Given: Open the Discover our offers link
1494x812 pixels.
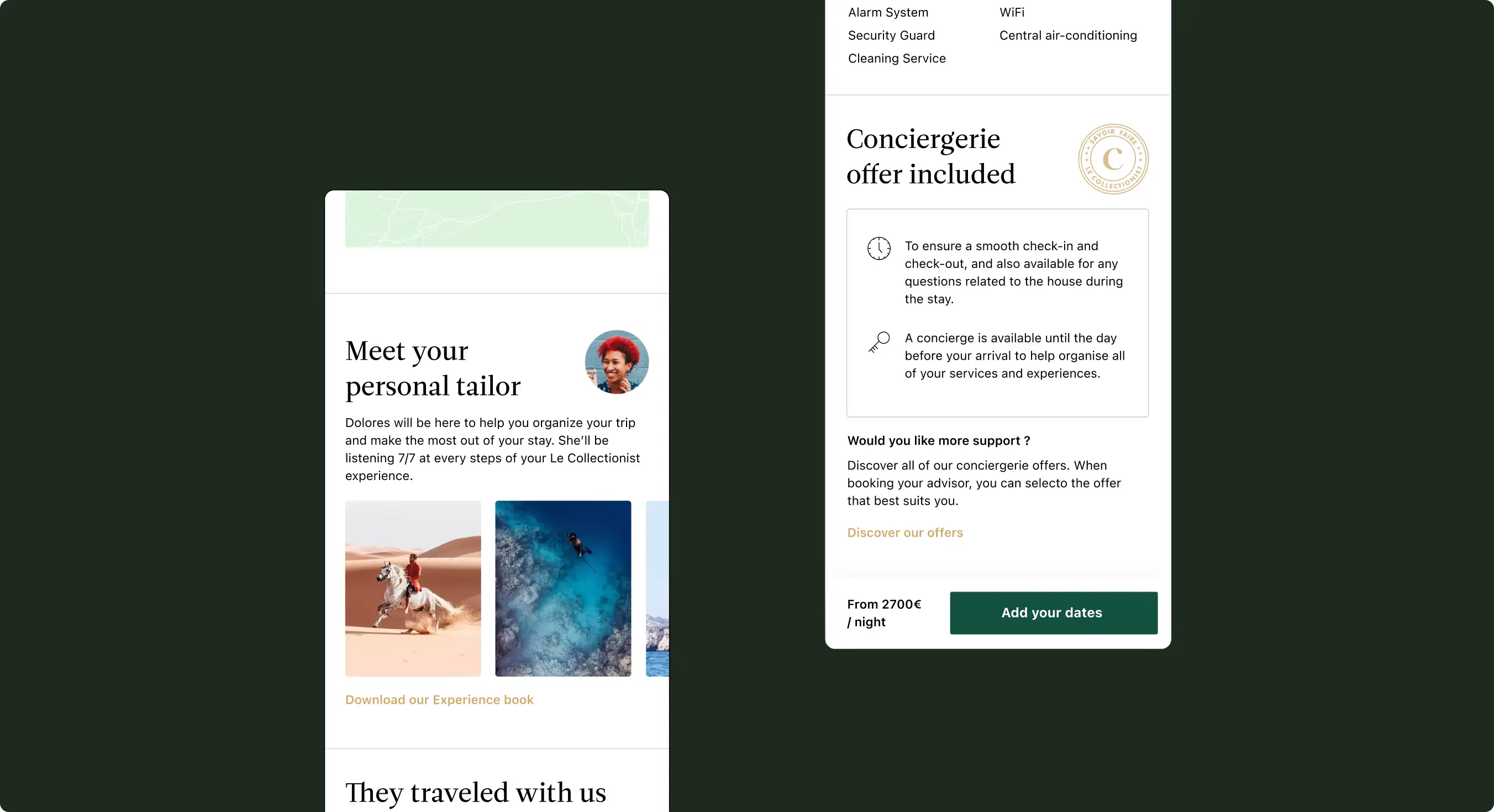Looking at the screenshot, I should coord(905,532).
